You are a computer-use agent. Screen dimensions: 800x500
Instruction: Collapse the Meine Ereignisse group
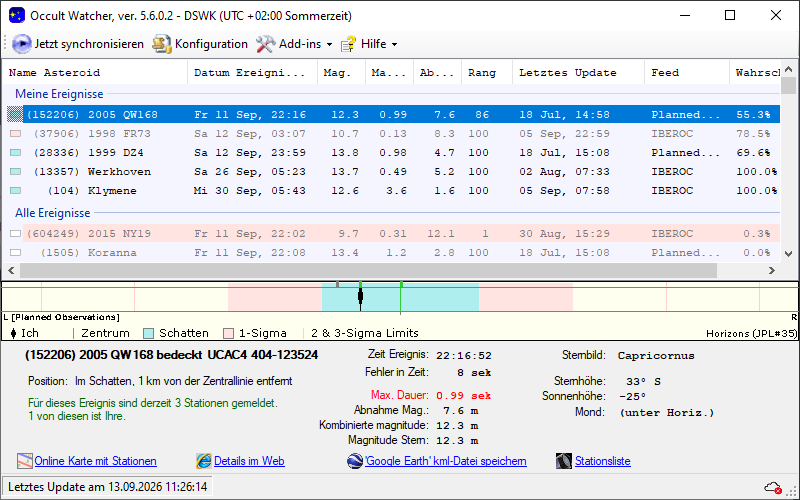tap(59, 94)
